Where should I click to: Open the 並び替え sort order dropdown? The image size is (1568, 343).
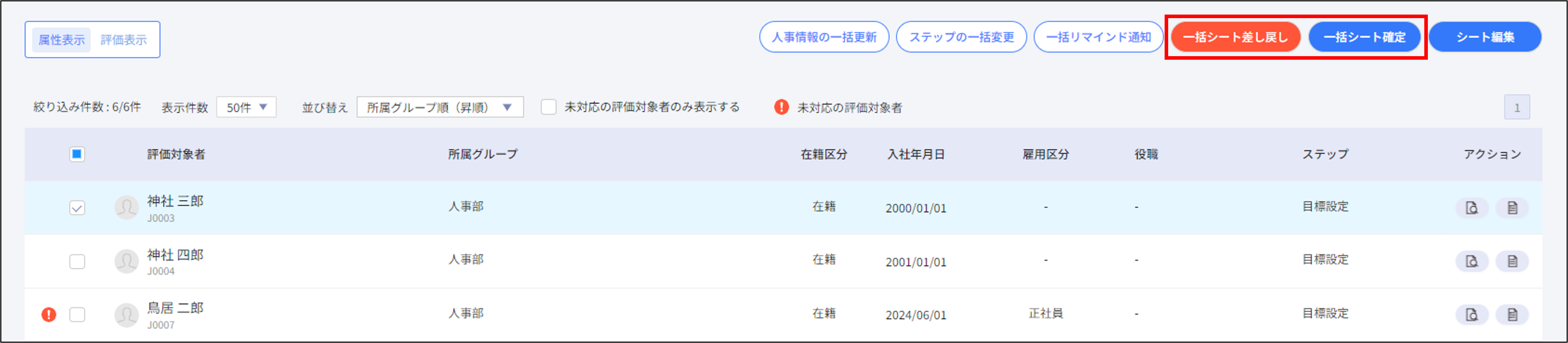coord(440,106)
